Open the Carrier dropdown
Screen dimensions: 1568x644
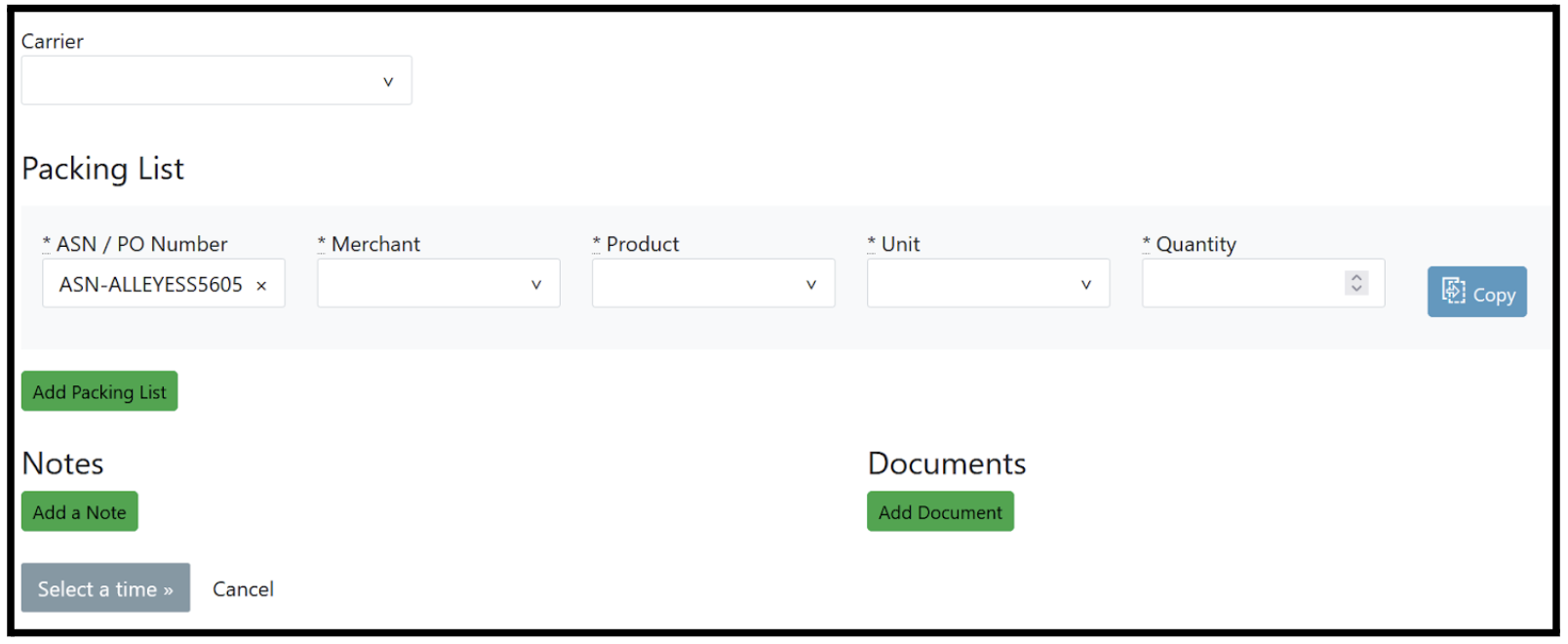tap(216, 81)
